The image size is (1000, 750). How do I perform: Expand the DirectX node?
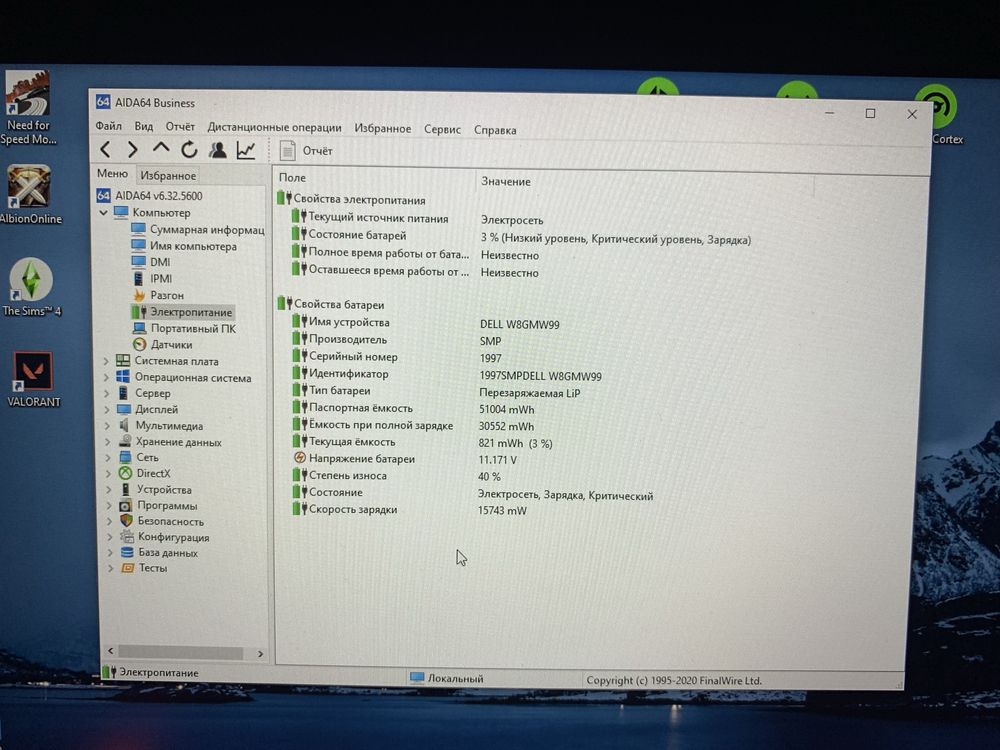click(x=108, y=473)
